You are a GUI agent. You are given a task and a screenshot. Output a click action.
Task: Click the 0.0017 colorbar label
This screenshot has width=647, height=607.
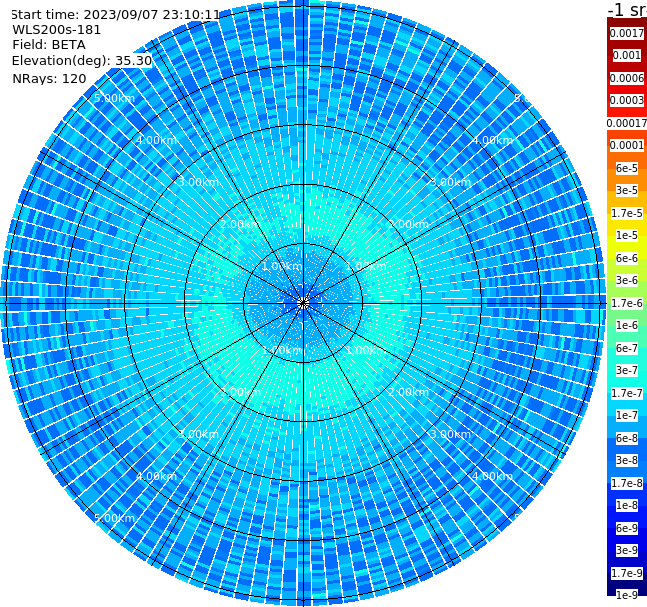point(626,33)
